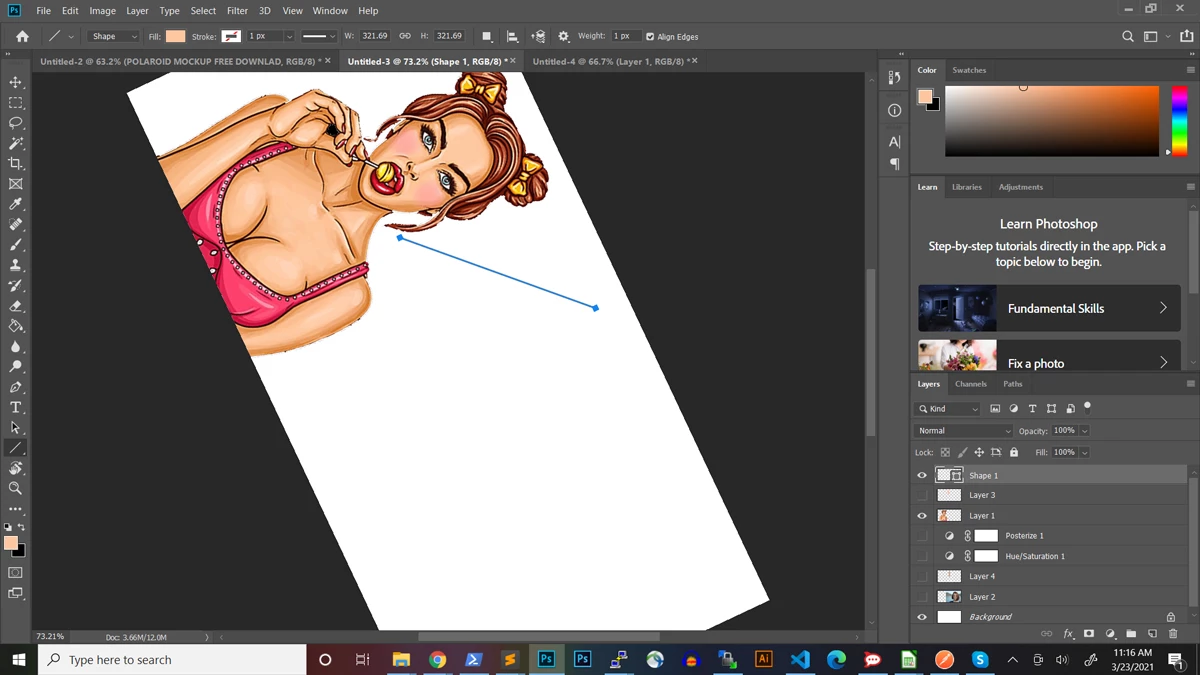The image size is (1200, 675).
Task: Switch to the Channels tab
Action: click(x=970, y=384)
